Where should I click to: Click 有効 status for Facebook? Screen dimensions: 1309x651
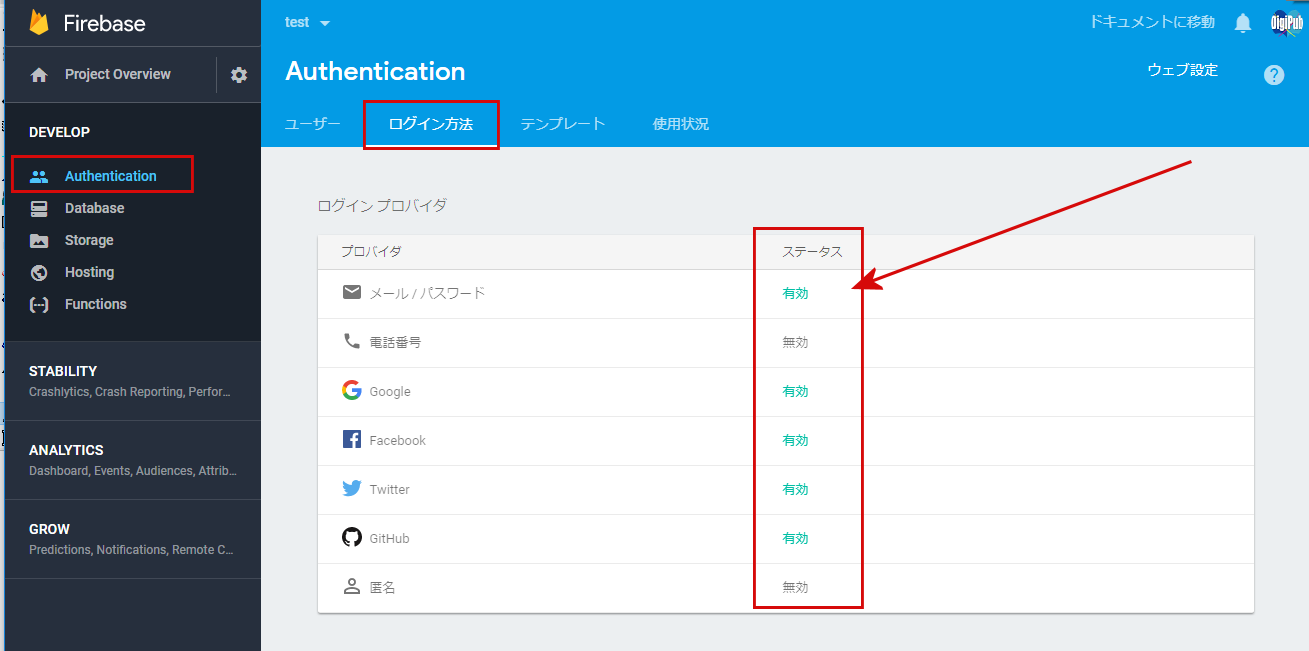pyautogui.click(x=795, y=440)
